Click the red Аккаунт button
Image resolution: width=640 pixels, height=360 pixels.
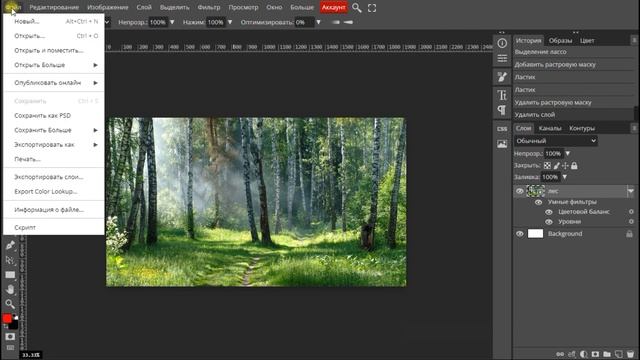click(x=333, y=7)
